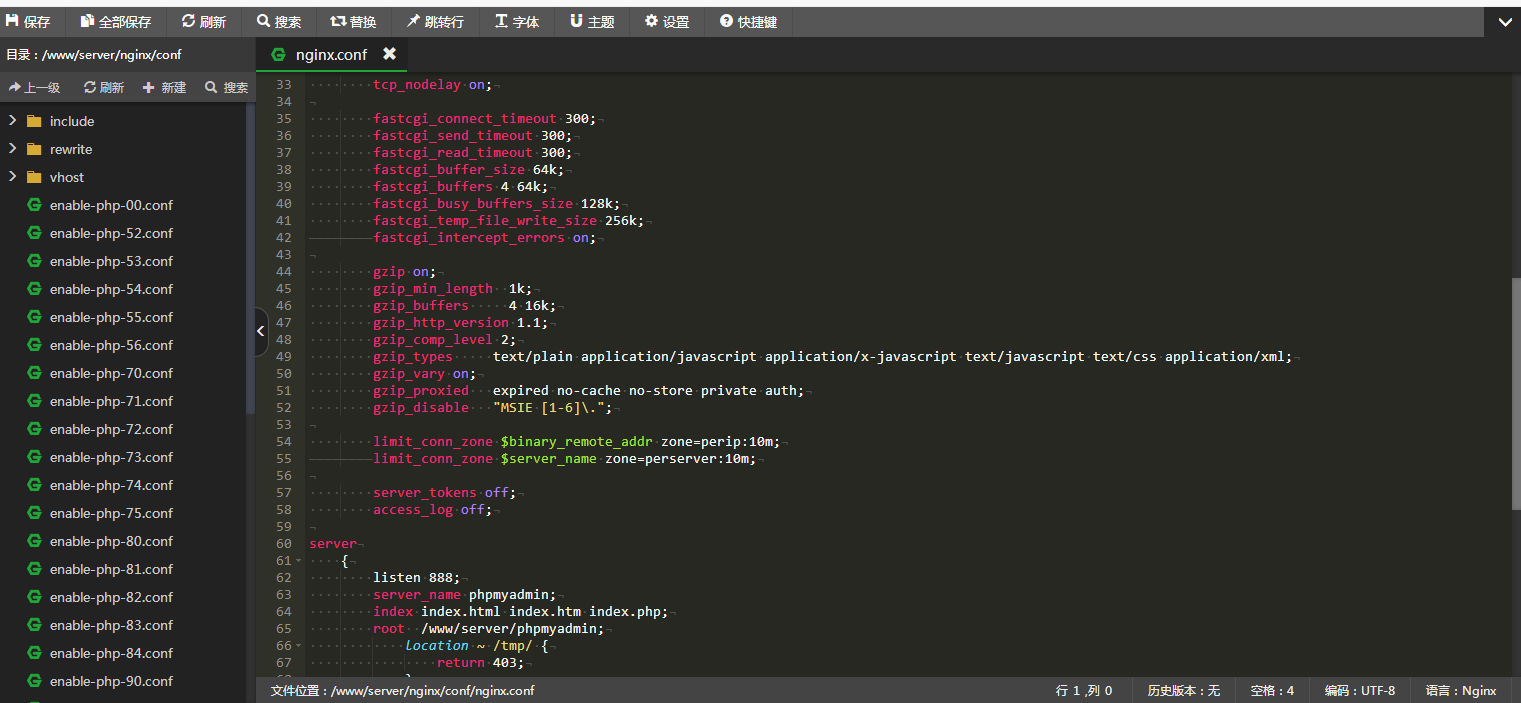The width and height of the screenshot is (1521, 703).
Task: Open enable-php-70.conf file
Action: pyautogui.click(x=111, y=373)
